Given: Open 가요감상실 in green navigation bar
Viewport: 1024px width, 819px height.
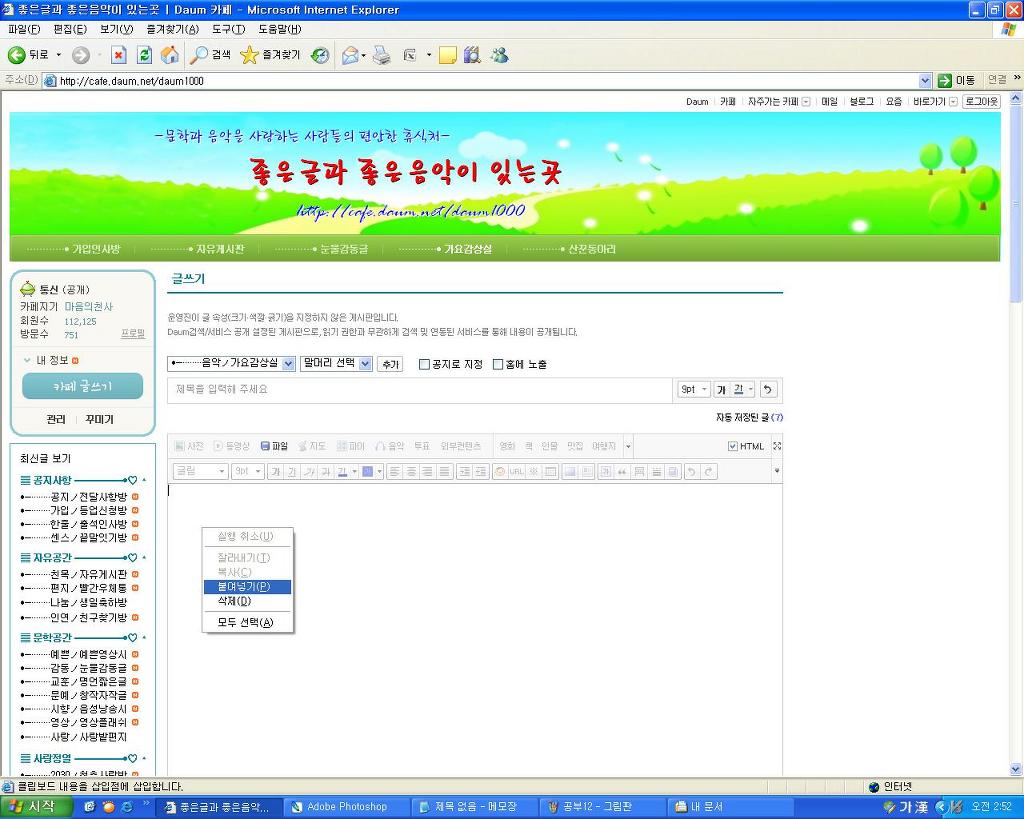Looking at the screenshot, I should coord(468,249).
